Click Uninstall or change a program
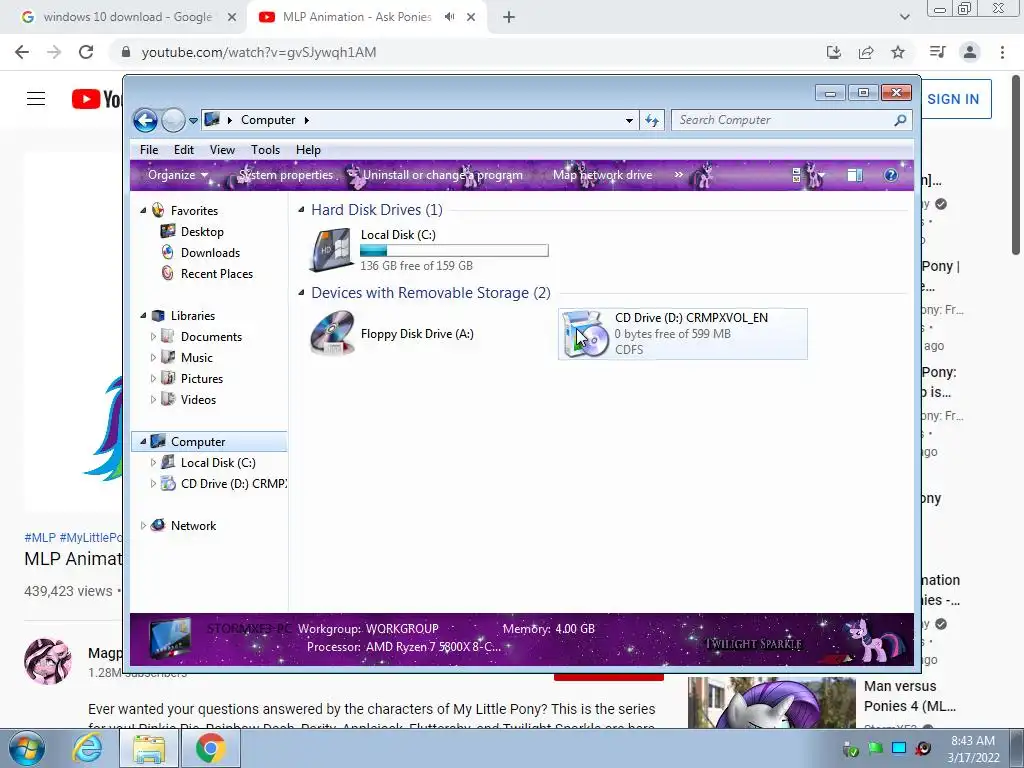This screenshot has height=768, width=1024. (x=443, y=175)
